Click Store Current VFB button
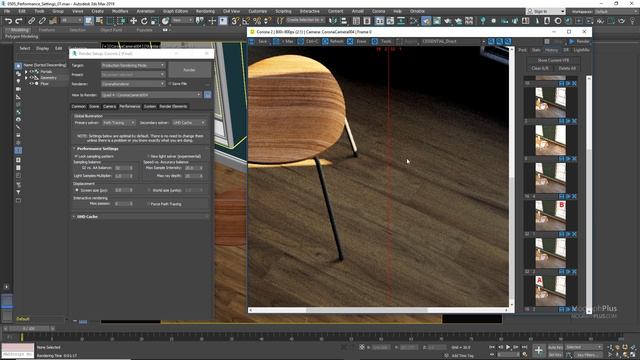 [x=553, y=60]
